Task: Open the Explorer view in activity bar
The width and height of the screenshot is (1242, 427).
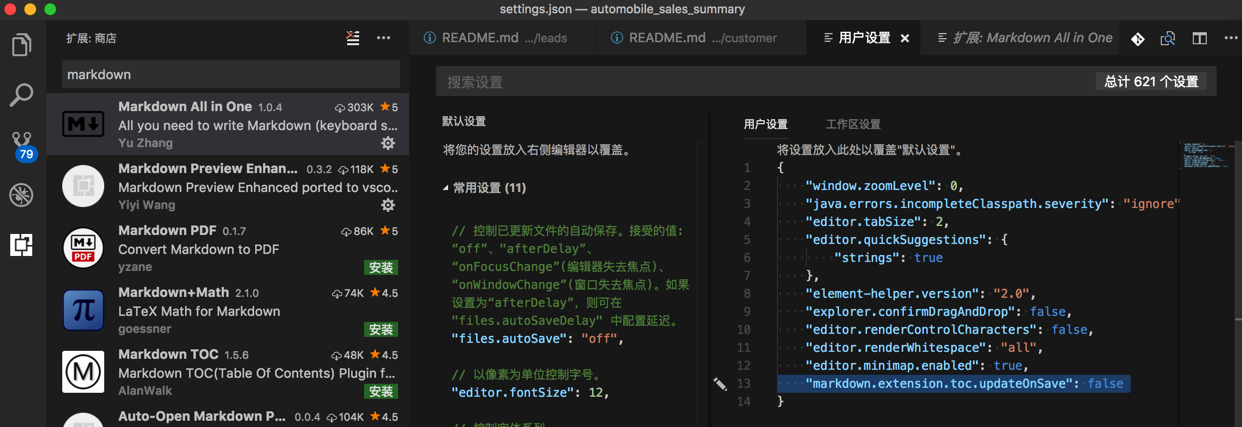Action: [x=21, y=45]
